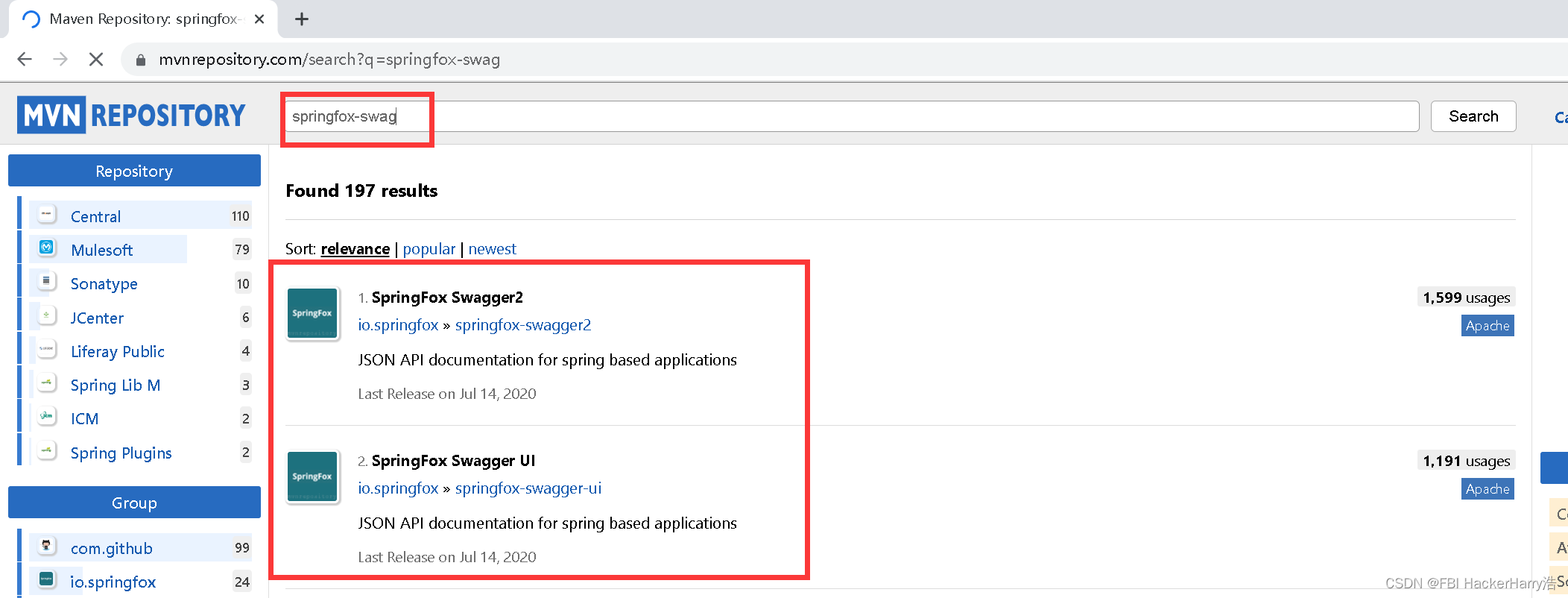Open the SpringFox Swagger2 logo thumbnail
1568x598 pixels.
coord(313,313)
